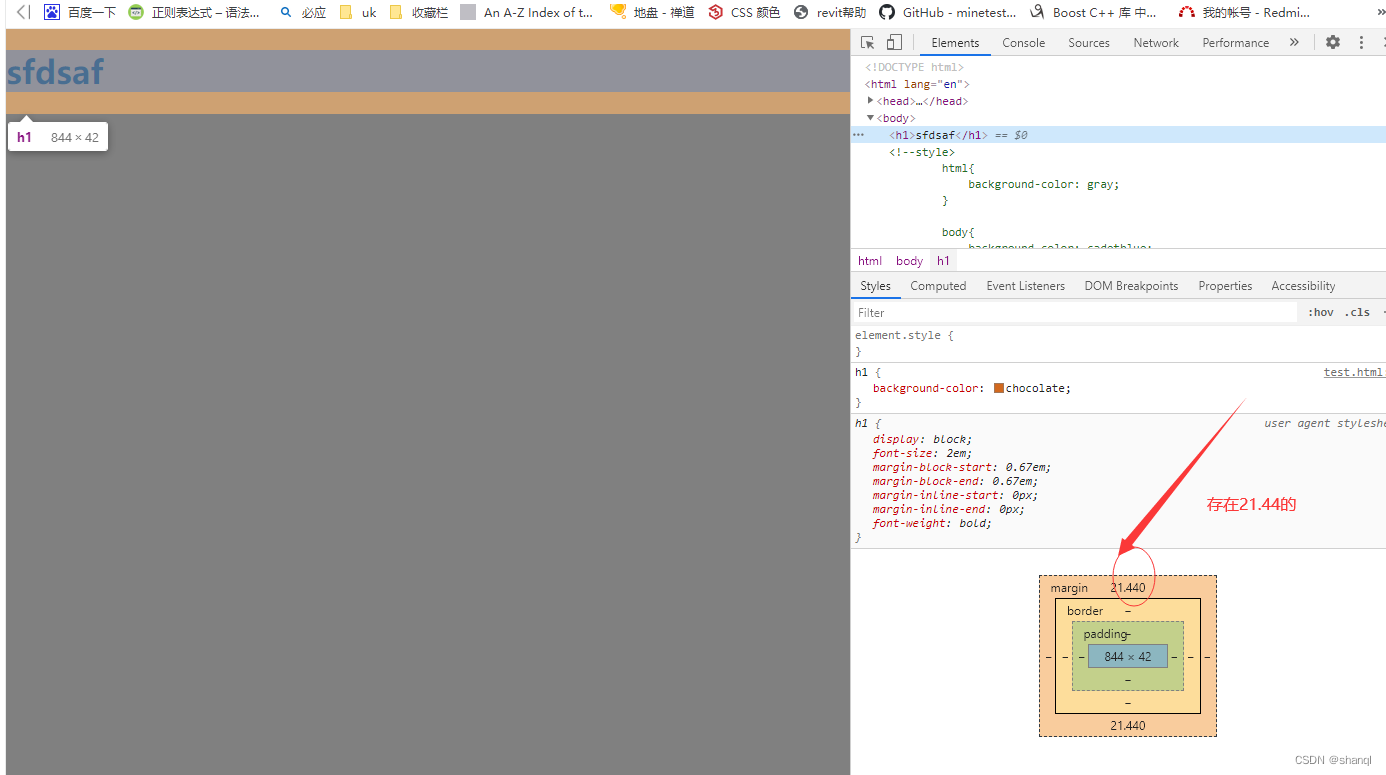Select the html breadcrumb
This screenshot has width=1386, height=775.
[x=870, y=261]
